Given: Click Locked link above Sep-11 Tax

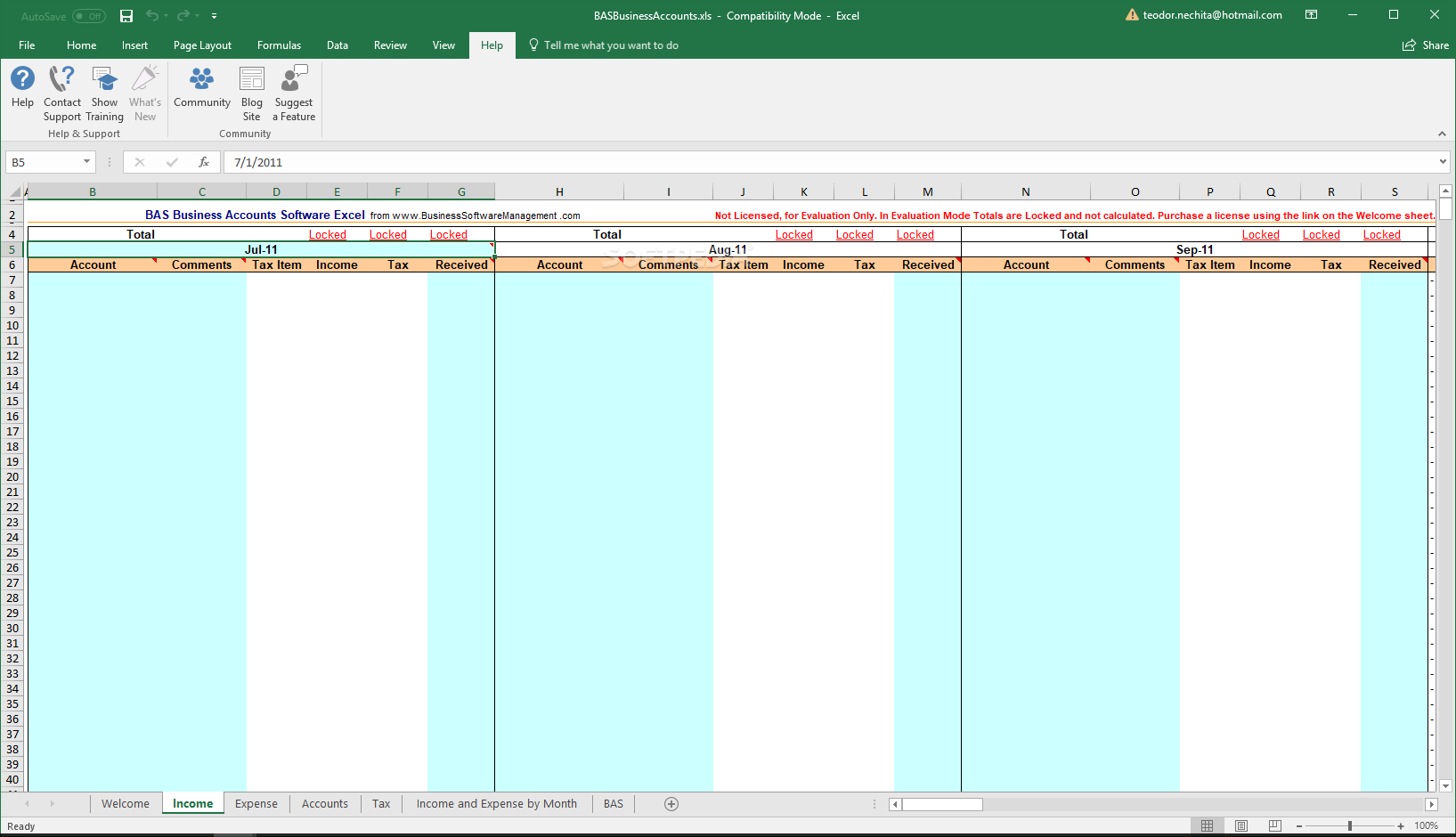Looking at the screenshot, I should coord(1322,235).
